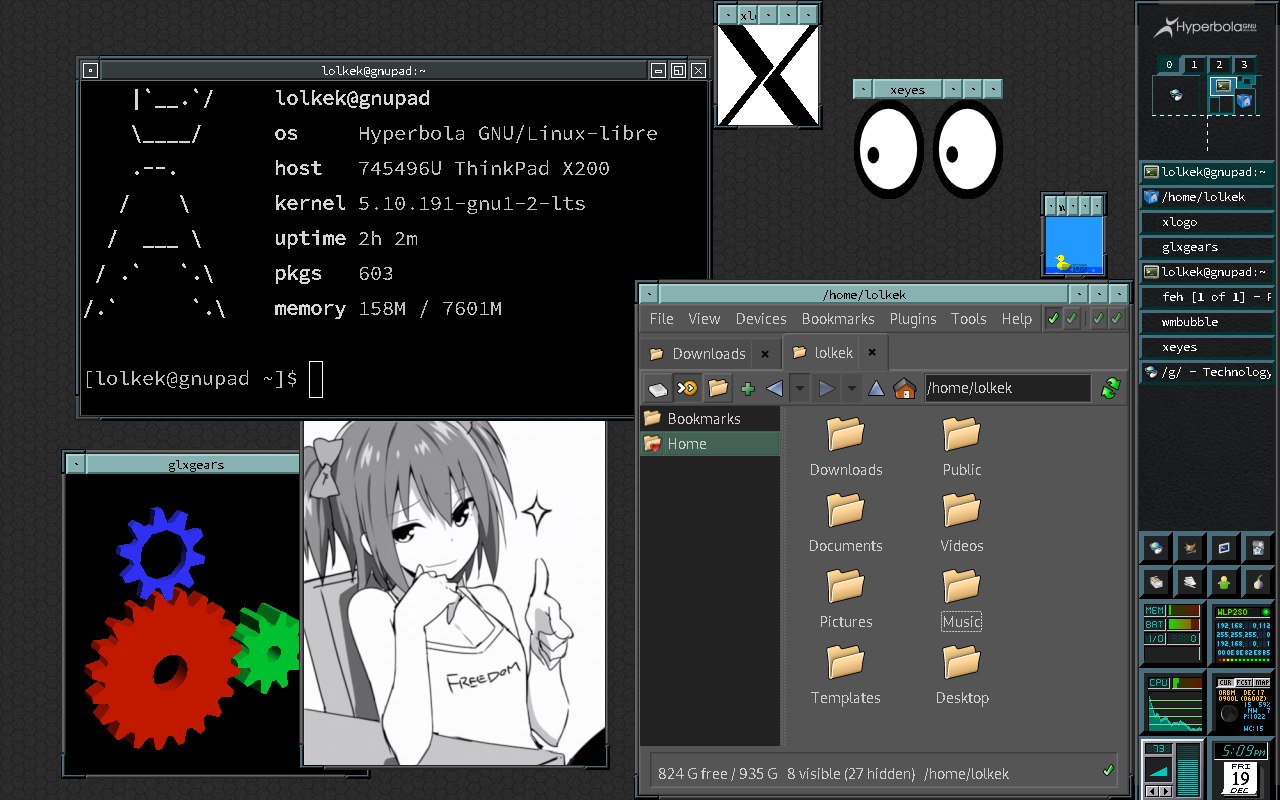1280x800 pixels.
Task: Go up one directory with the triangle icon
Action: coord(876,388)
